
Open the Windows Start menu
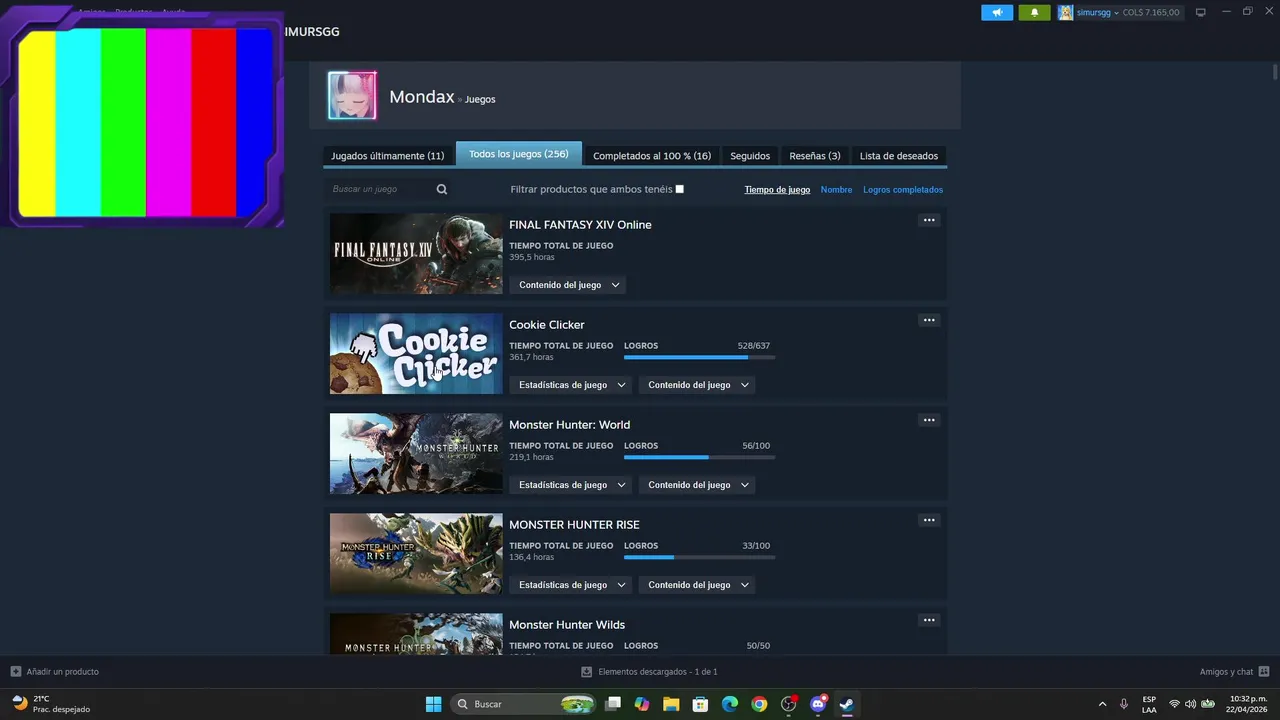pos(433,704)
